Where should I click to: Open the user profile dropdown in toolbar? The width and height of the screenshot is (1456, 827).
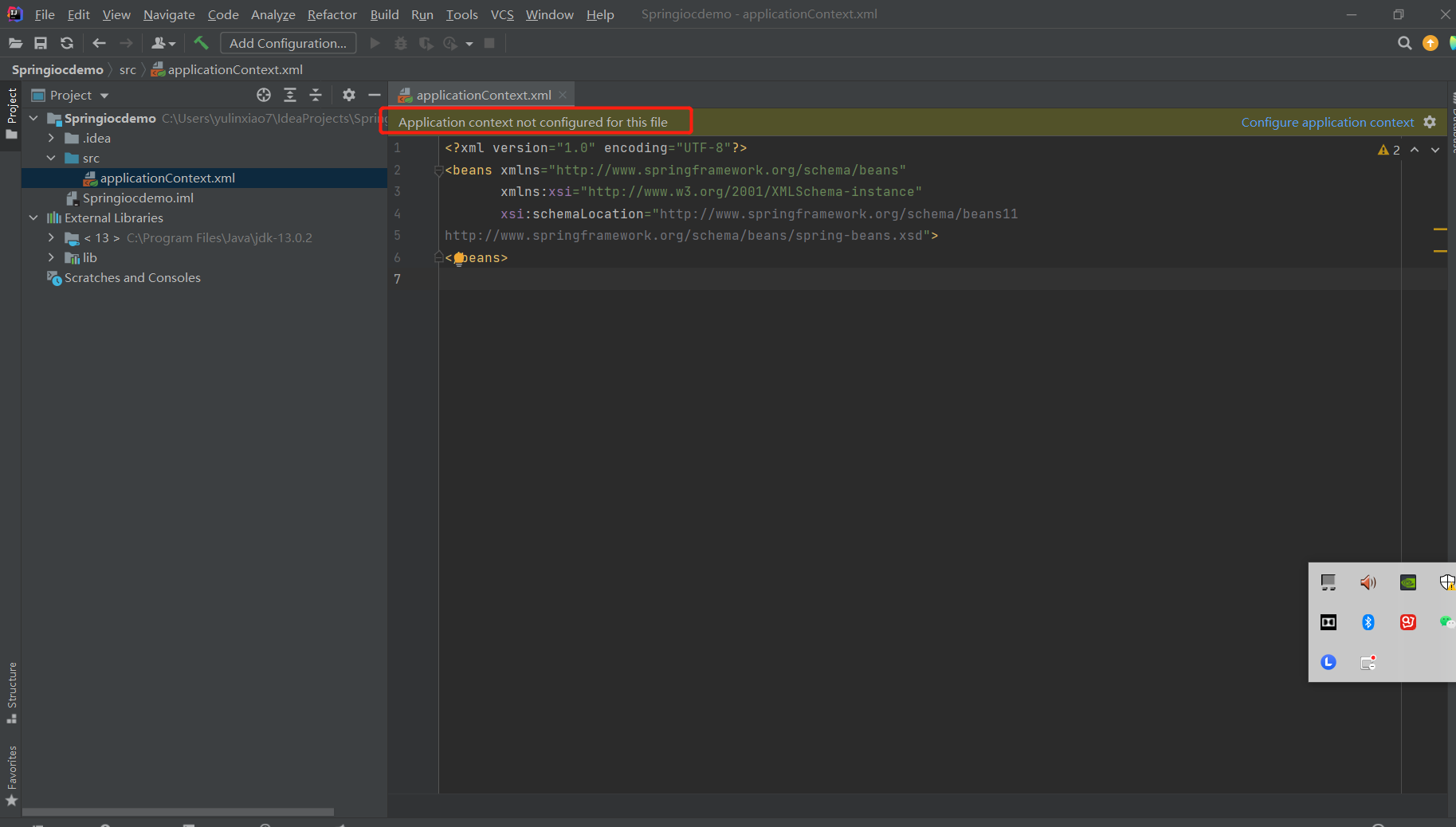163,43
